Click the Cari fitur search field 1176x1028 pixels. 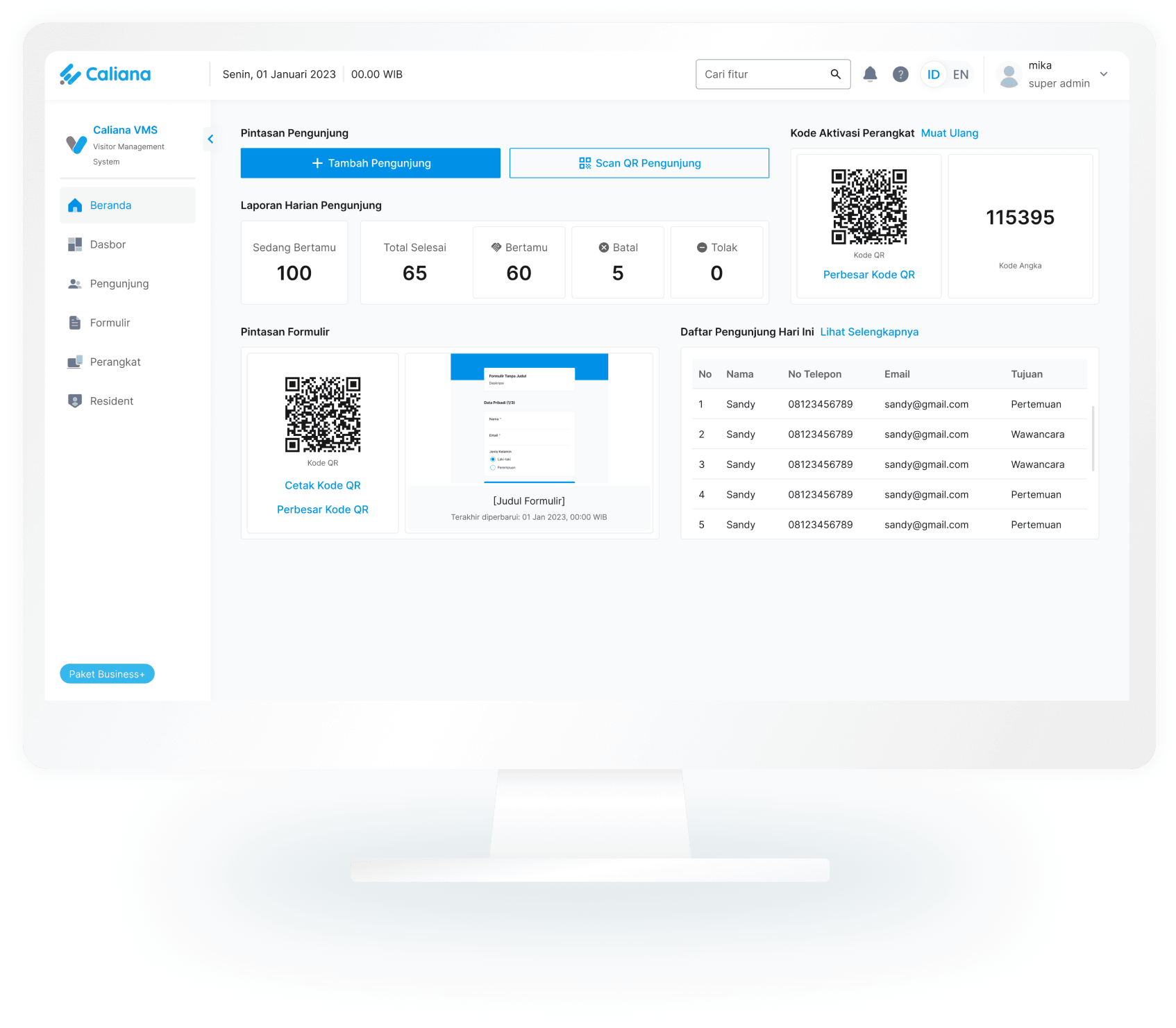click(773, 74)
